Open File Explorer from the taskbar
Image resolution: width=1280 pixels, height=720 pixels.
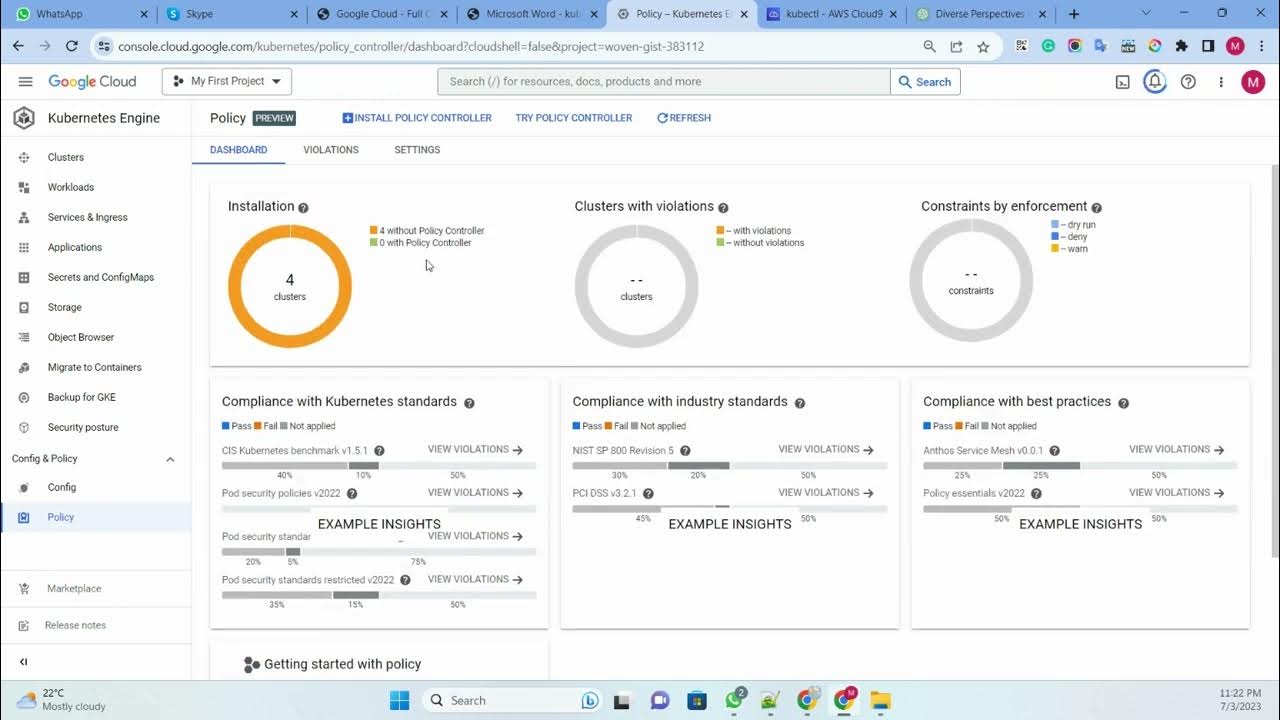(880, 700)
